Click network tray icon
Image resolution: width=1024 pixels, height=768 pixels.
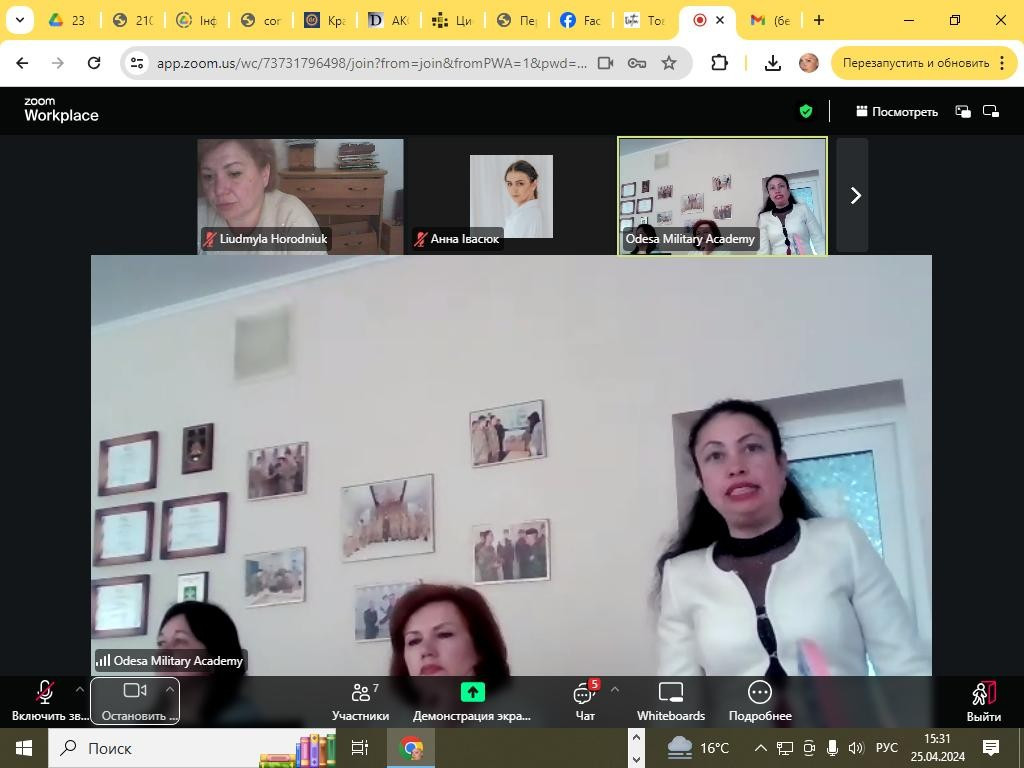tap(784, 748)
